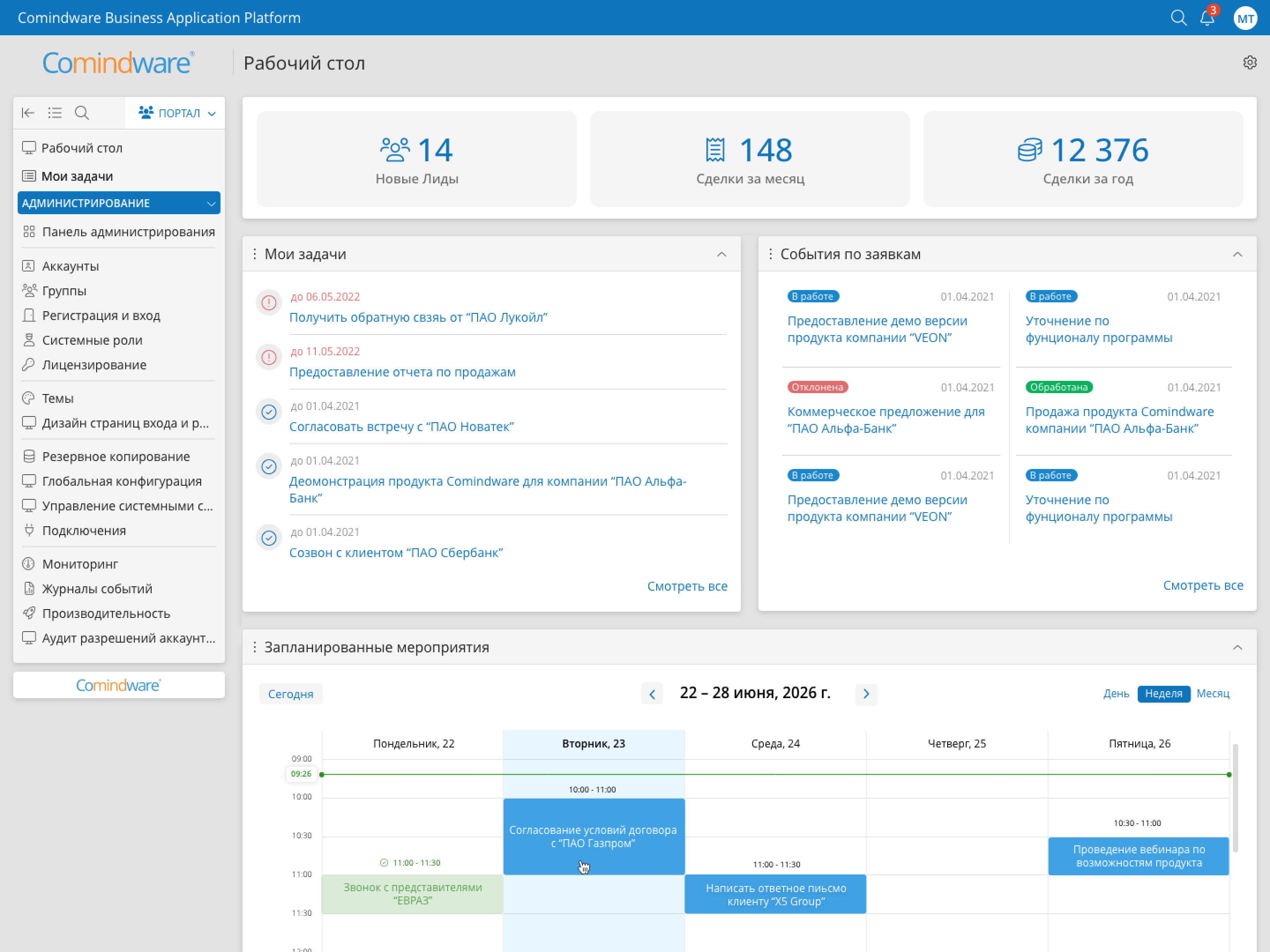
Task: Open event Проведение вебинара по возможностям продукта
Action: [x=1139, y=855]
